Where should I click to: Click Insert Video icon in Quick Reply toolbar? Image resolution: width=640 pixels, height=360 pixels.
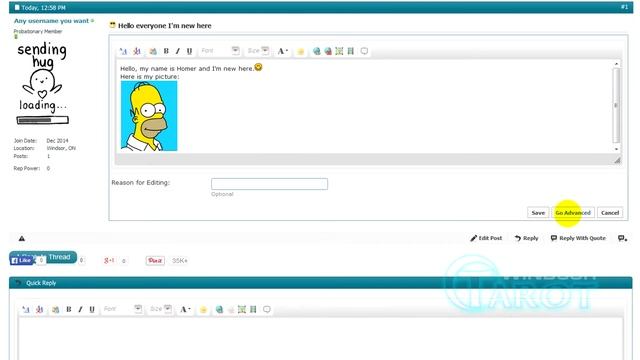tap(253, 309)
